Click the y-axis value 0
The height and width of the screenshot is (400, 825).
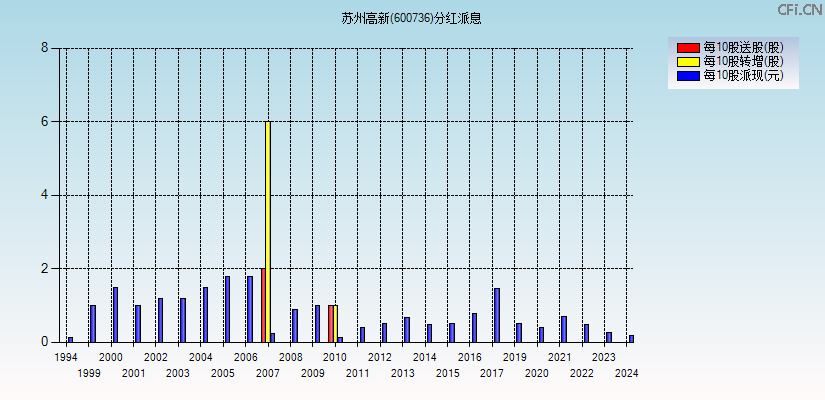point(44,342)
